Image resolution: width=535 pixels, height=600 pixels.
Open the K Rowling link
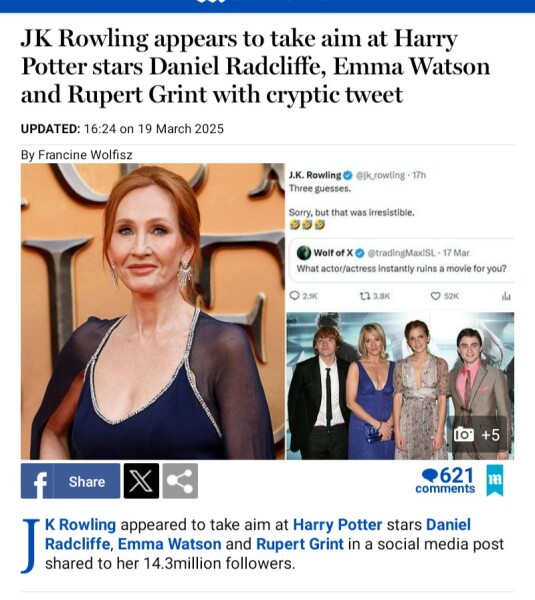tap(80, 525)
